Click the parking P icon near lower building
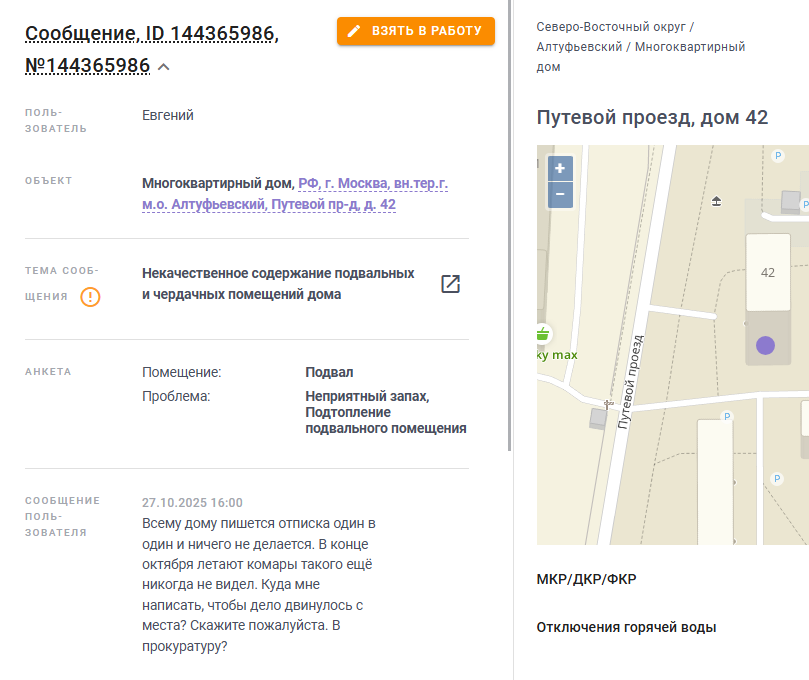The width and height of the screenshot is (809, 680). [x=727, y=416]
